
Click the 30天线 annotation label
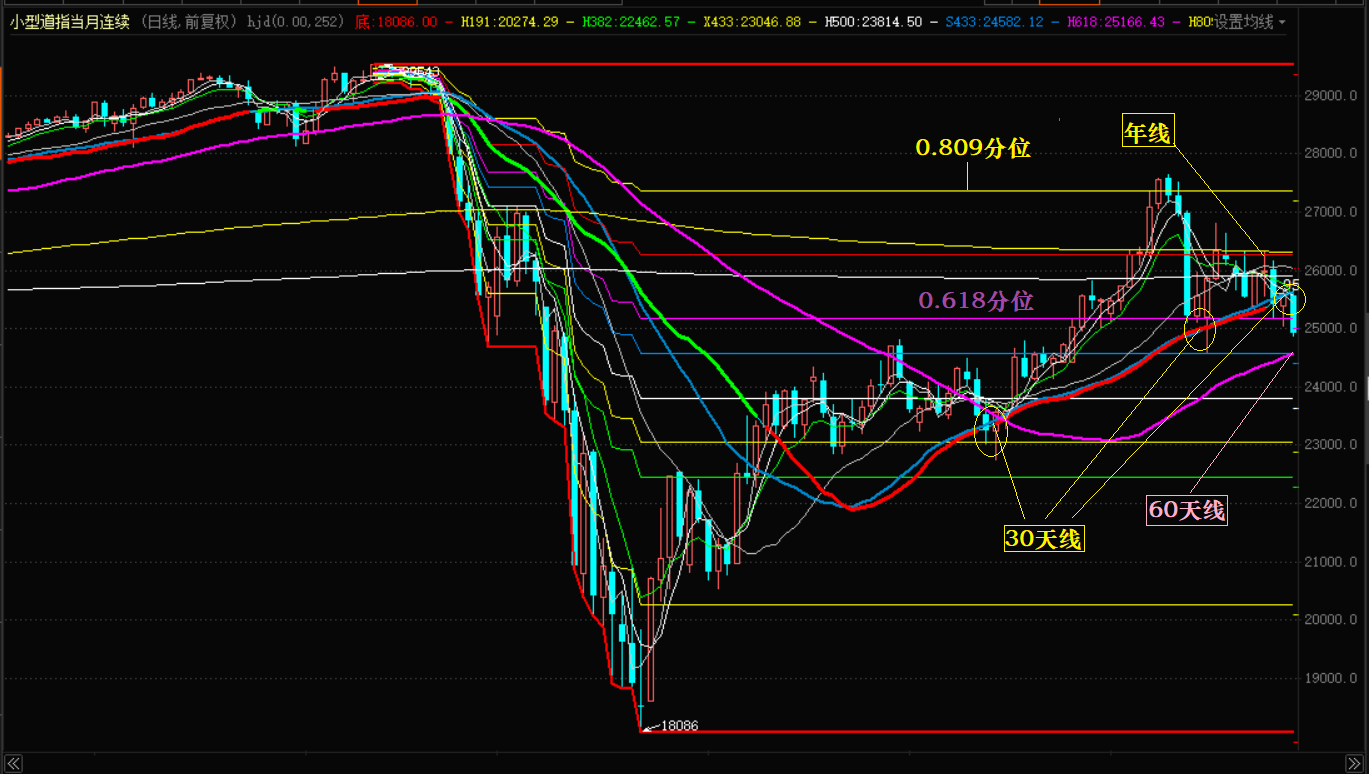(1044, 539)
